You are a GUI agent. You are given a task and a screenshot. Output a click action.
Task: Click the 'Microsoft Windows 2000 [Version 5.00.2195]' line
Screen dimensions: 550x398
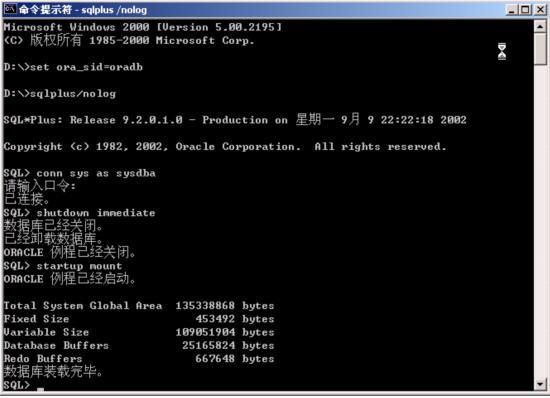[x=143, y=27]
